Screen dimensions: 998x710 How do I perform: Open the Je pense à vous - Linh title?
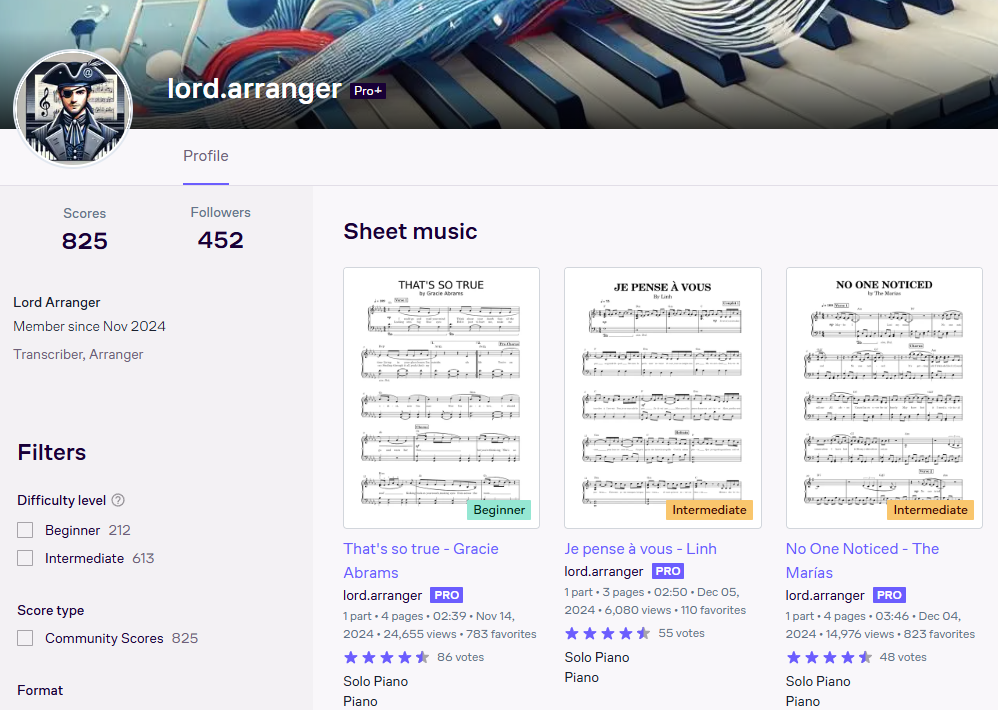(640, 548)
